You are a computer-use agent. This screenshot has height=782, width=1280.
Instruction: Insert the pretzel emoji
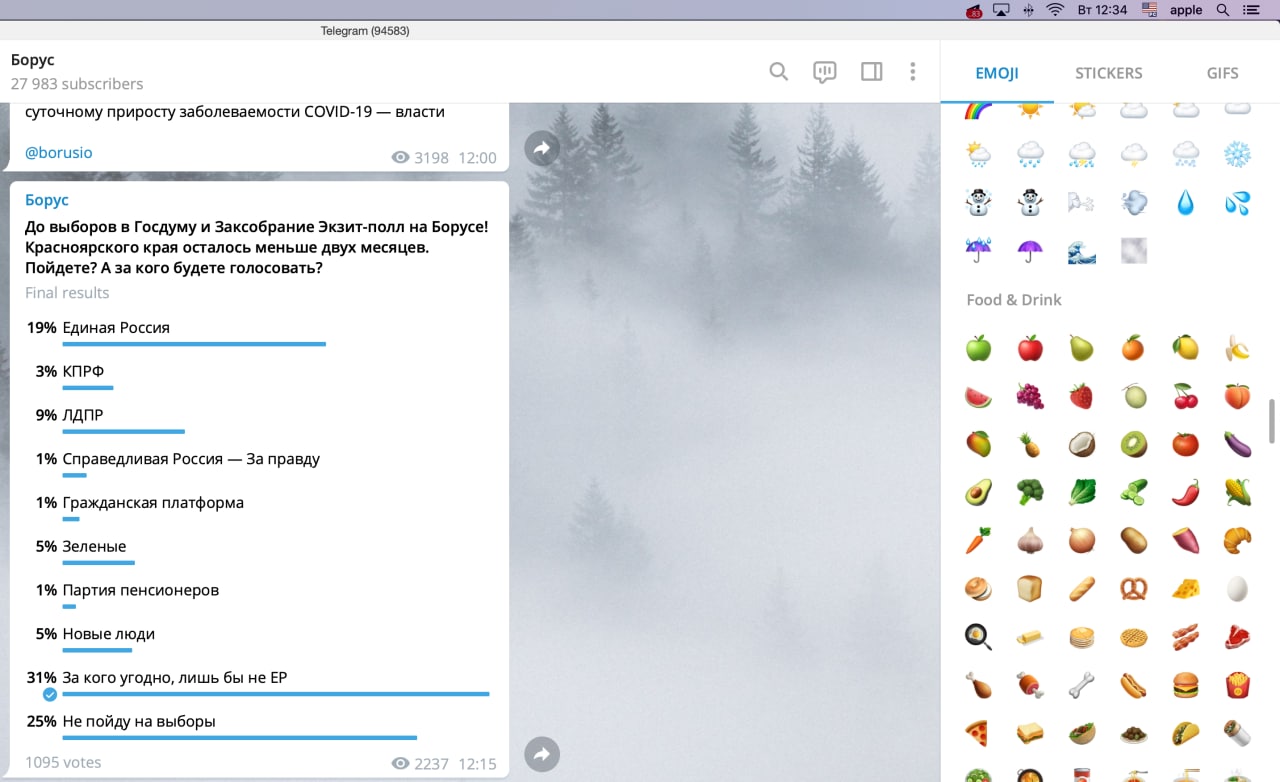pyautogui.click(x=1133, y=588)
